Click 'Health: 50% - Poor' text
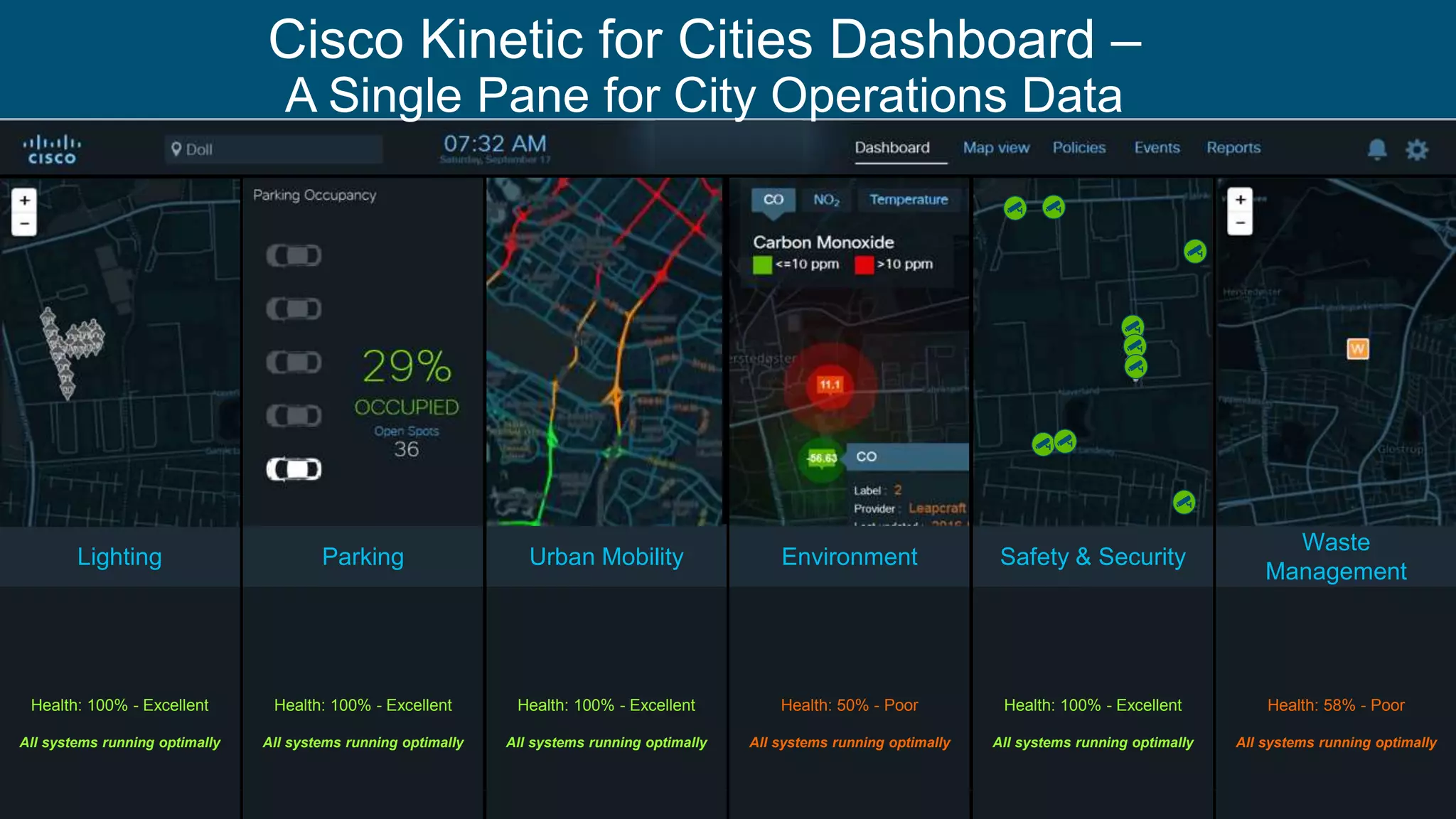The height and width of the screenshot is (819, 1456). tap(850, 705)
